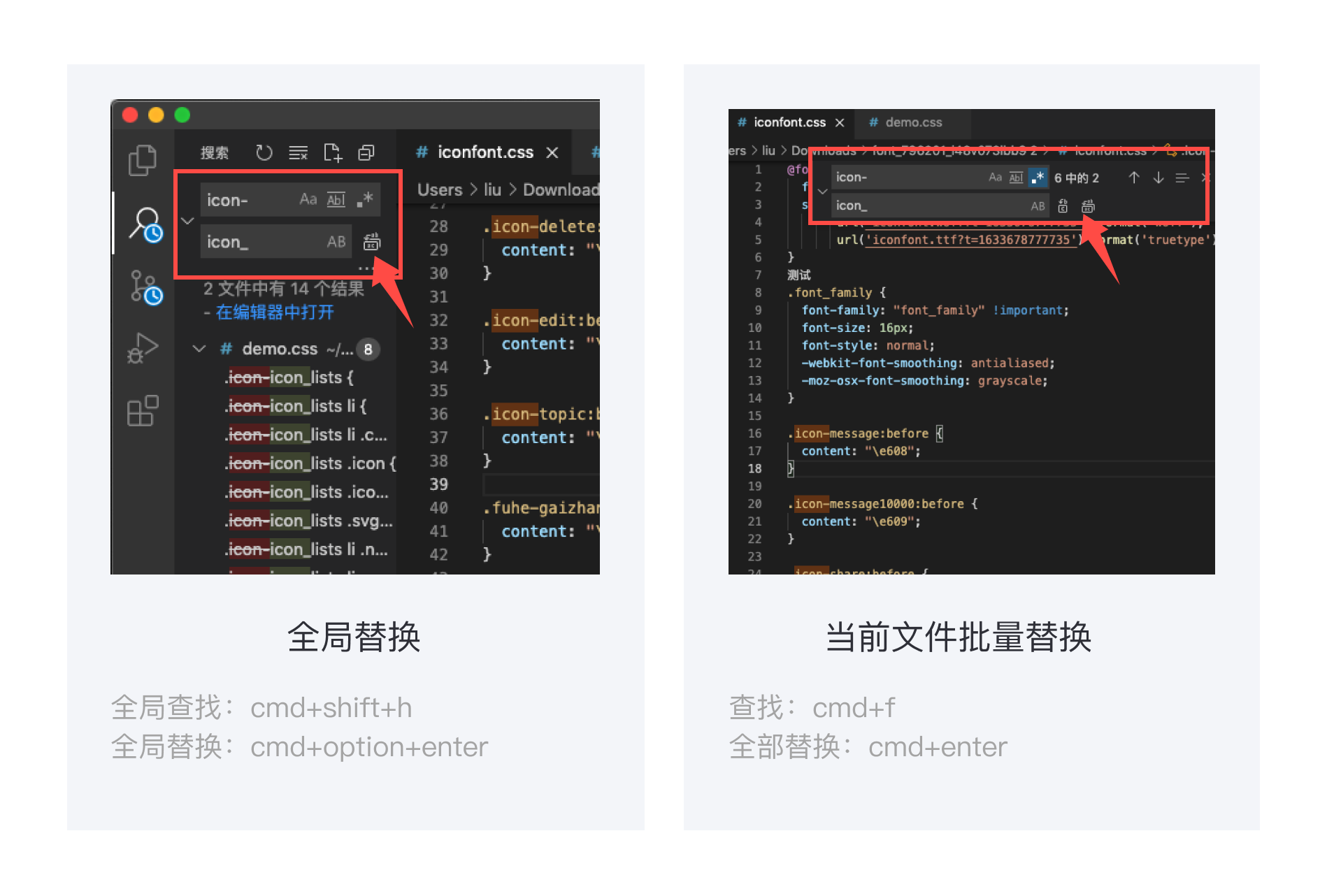1327x896 pixels.
Task: Refresh search results in search panel
Action: point(264,152)
